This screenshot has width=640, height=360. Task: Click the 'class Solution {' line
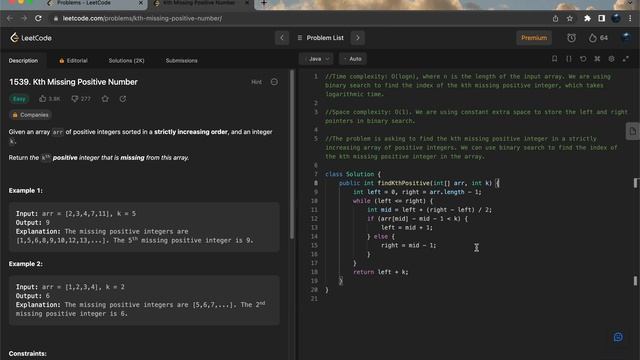(353, 174)
